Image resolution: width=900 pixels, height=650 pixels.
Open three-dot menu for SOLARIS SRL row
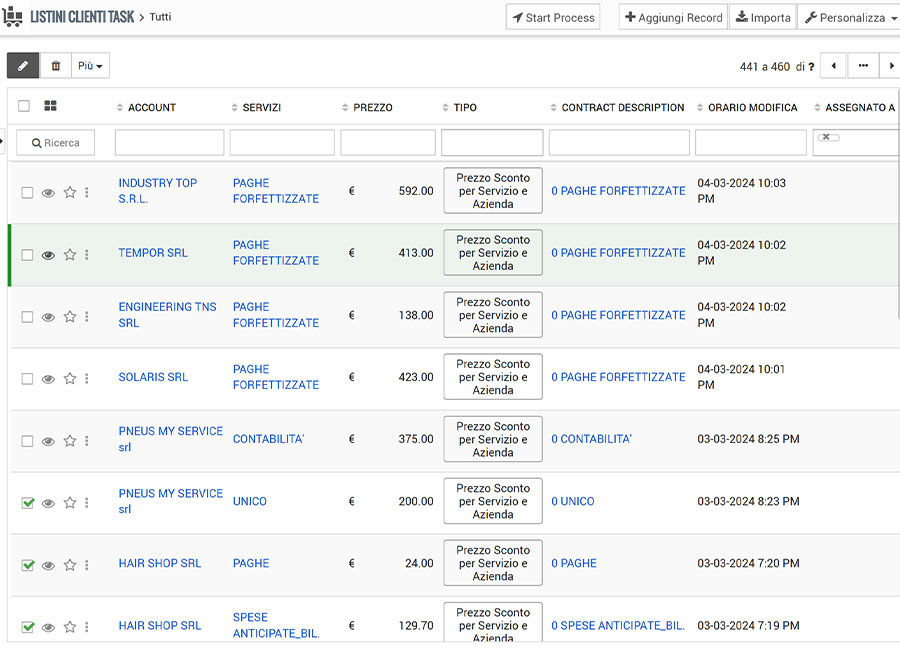pyautogui.click(x=87, y=379)
